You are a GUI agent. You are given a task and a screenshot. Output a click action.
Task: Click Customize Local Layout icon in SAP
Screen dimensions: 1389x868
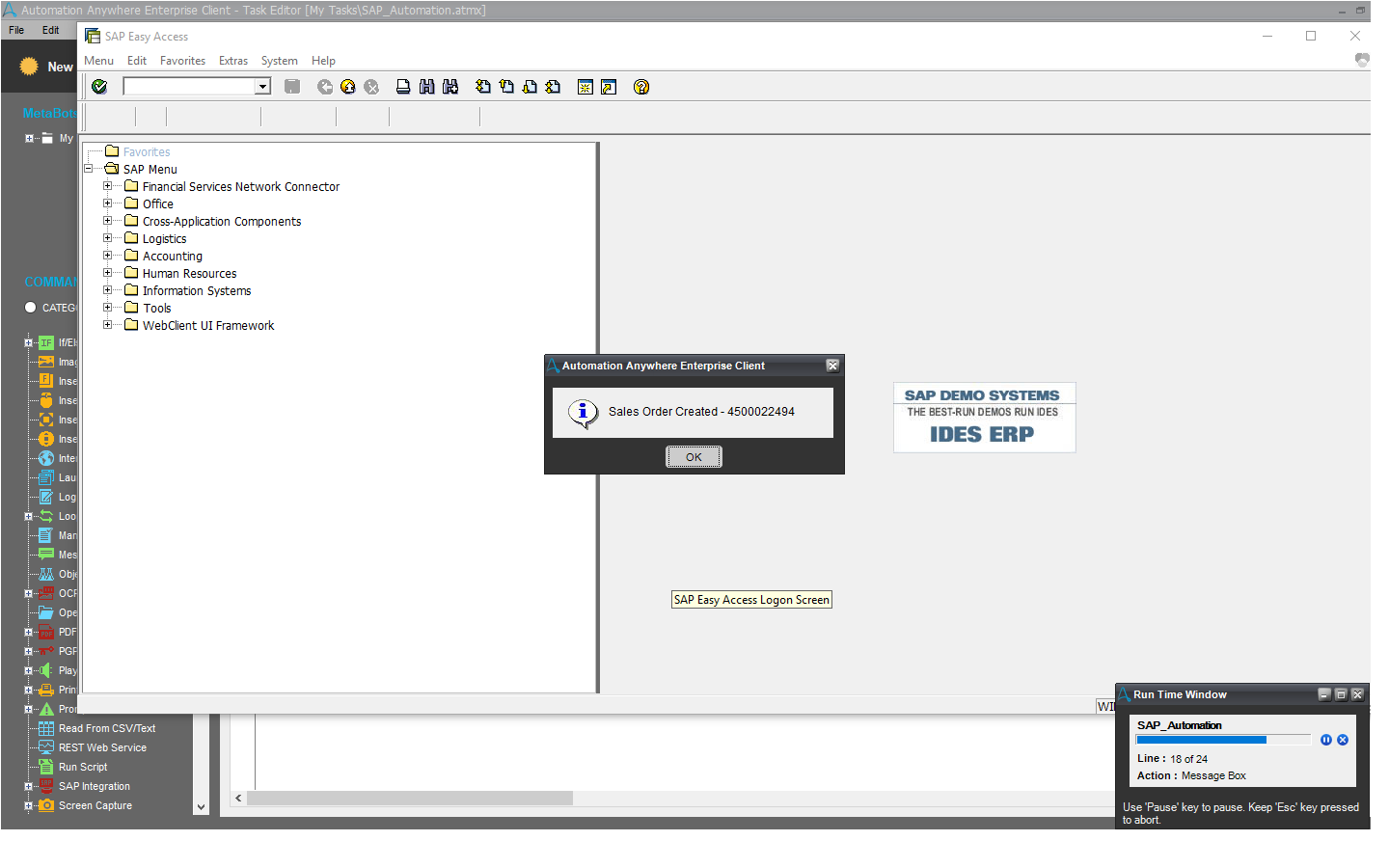pyautogui.click(x=1362, y=60)
